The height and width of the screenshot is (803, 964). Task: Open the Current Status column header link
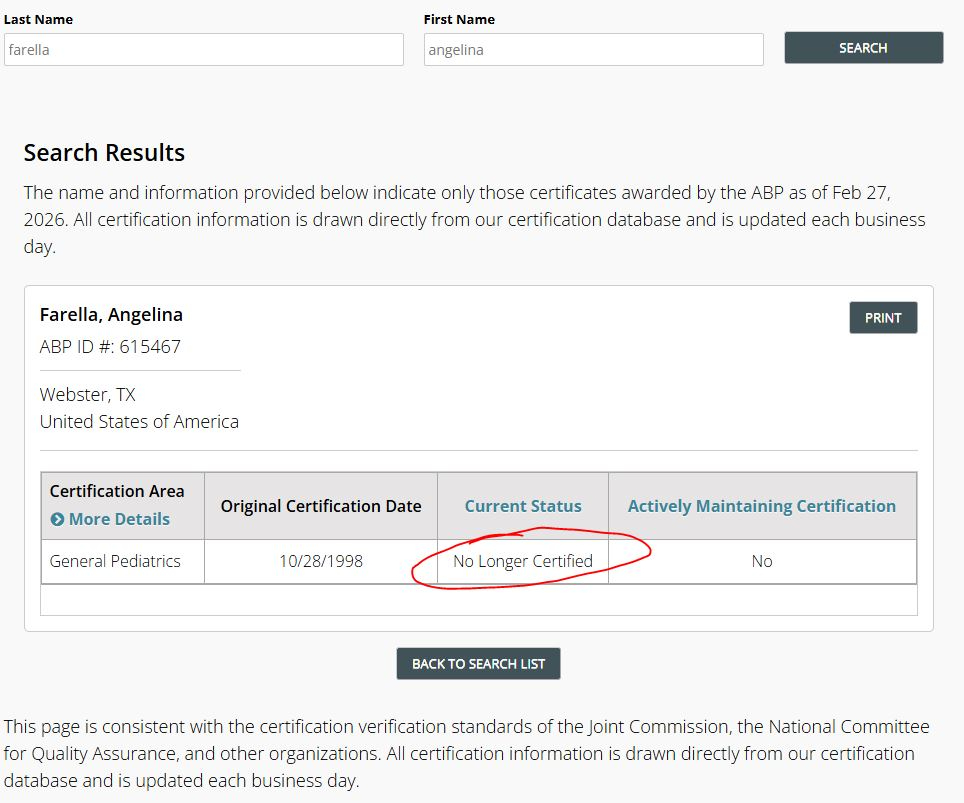click(x=522, y=506)
